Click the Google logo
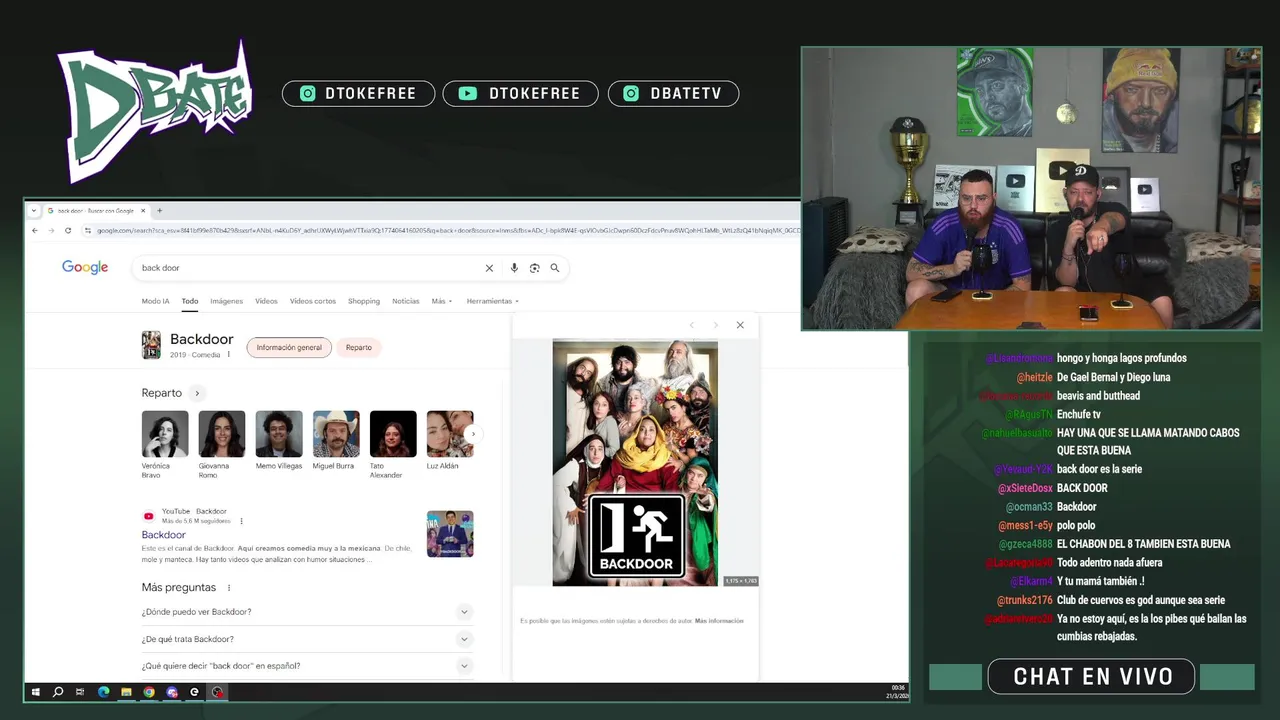Viewport: 1280px width, 720px height. 85,267
